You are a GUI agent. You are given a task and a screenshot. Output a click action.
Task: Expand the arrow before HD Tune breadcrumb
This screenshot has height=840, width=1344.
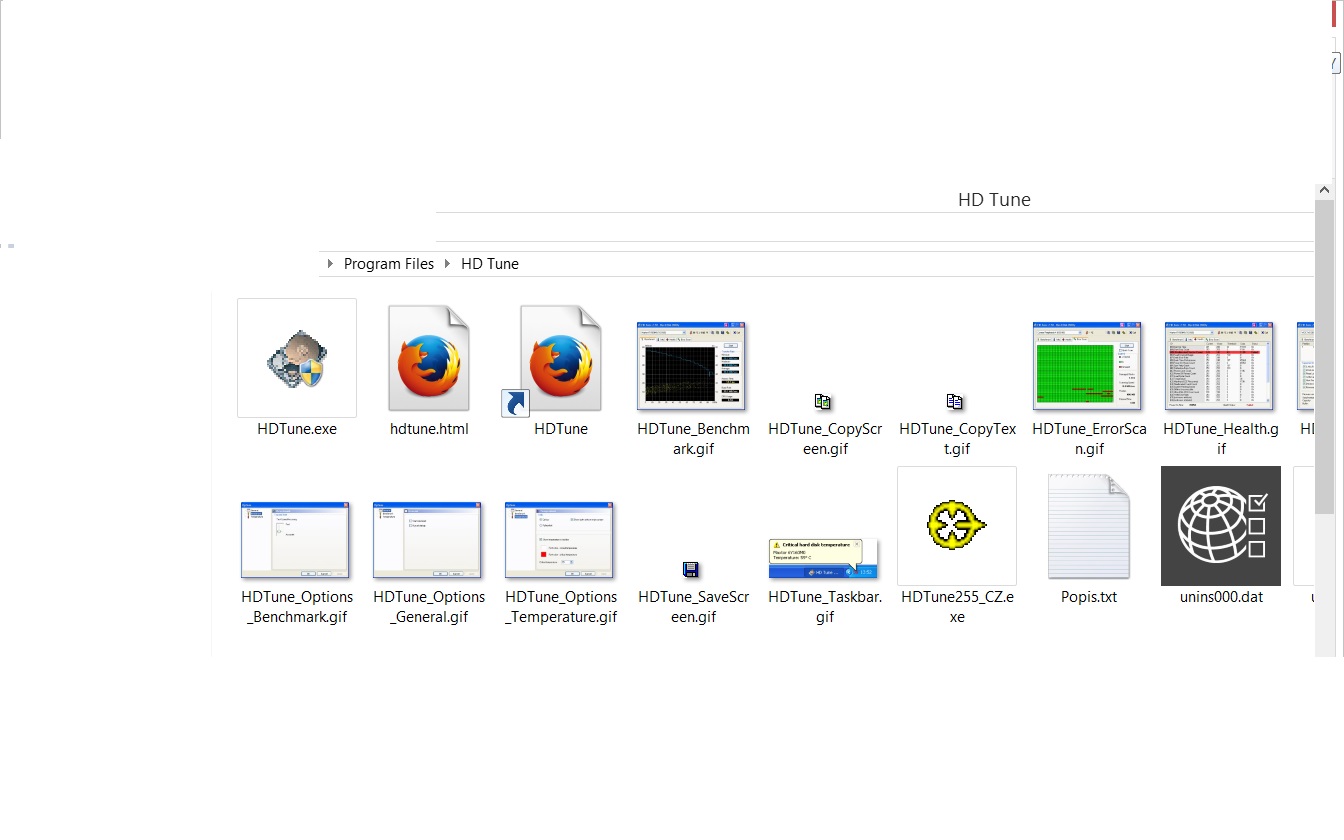coord(448,264)
